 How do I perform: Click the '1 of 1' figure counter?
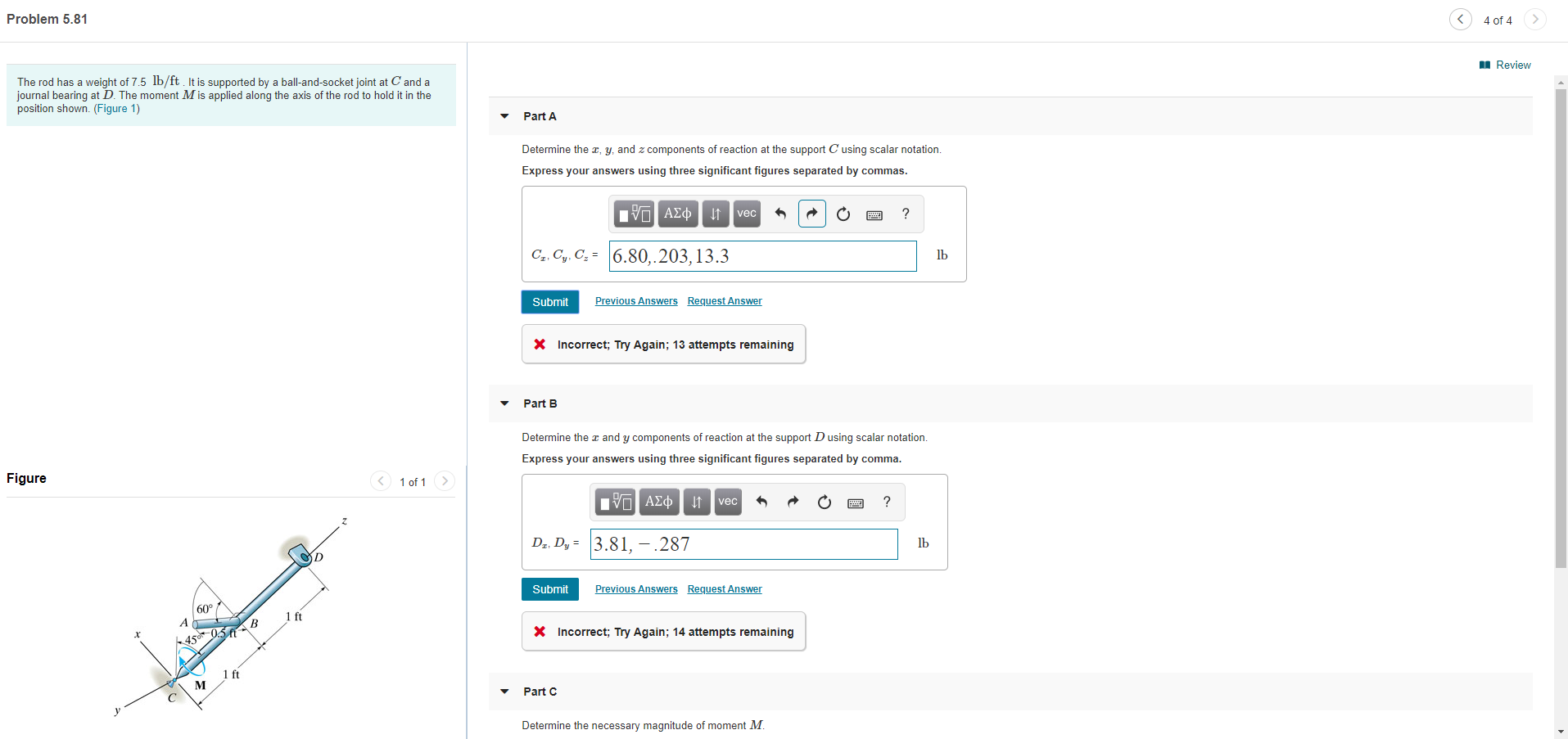coord(413,482)
